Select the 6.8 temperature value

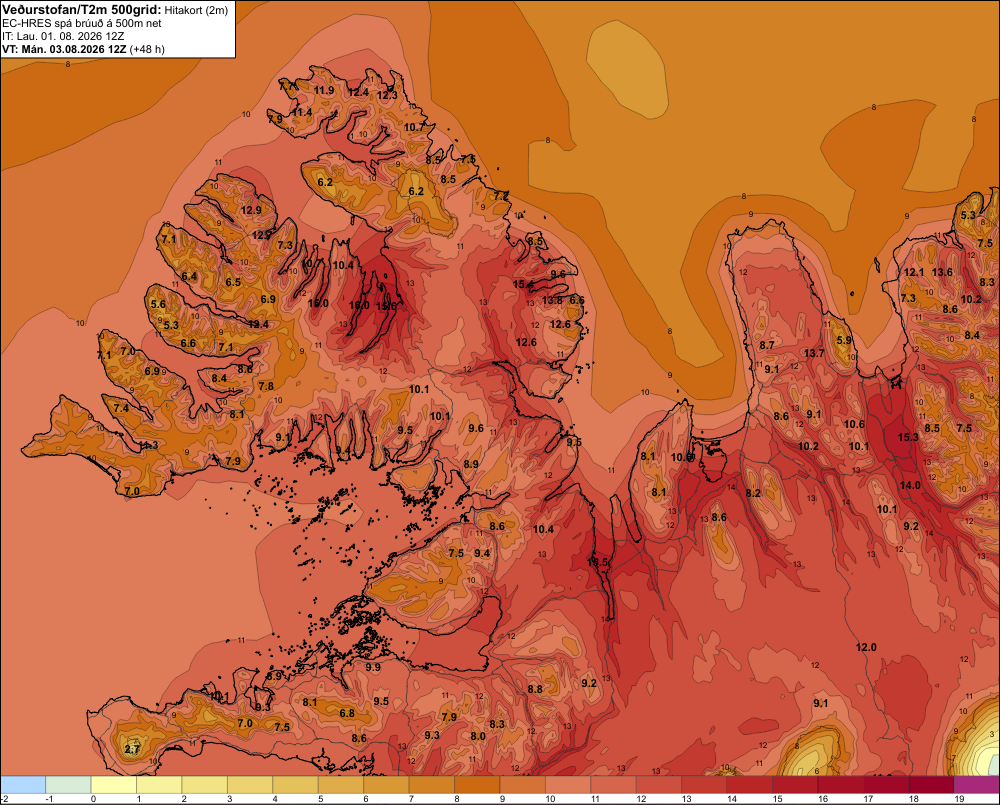pos(347,713)
